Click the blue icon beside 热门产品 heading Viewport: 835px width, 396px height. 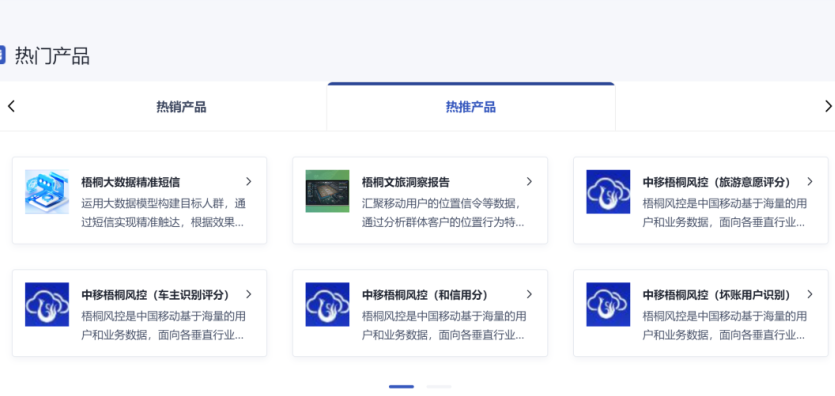tap(2, 55)
